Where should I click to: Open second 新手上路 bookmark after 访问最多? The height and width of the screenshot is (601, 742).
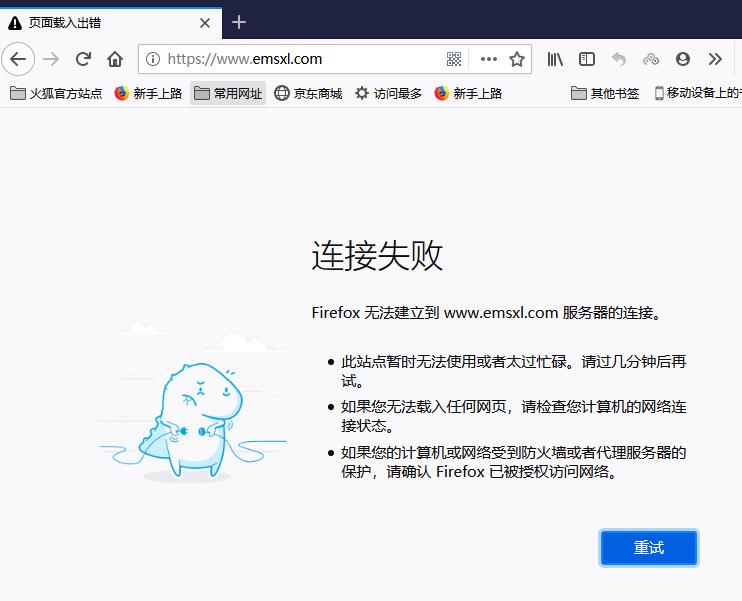pyautogui.click(x=468, y=93)
